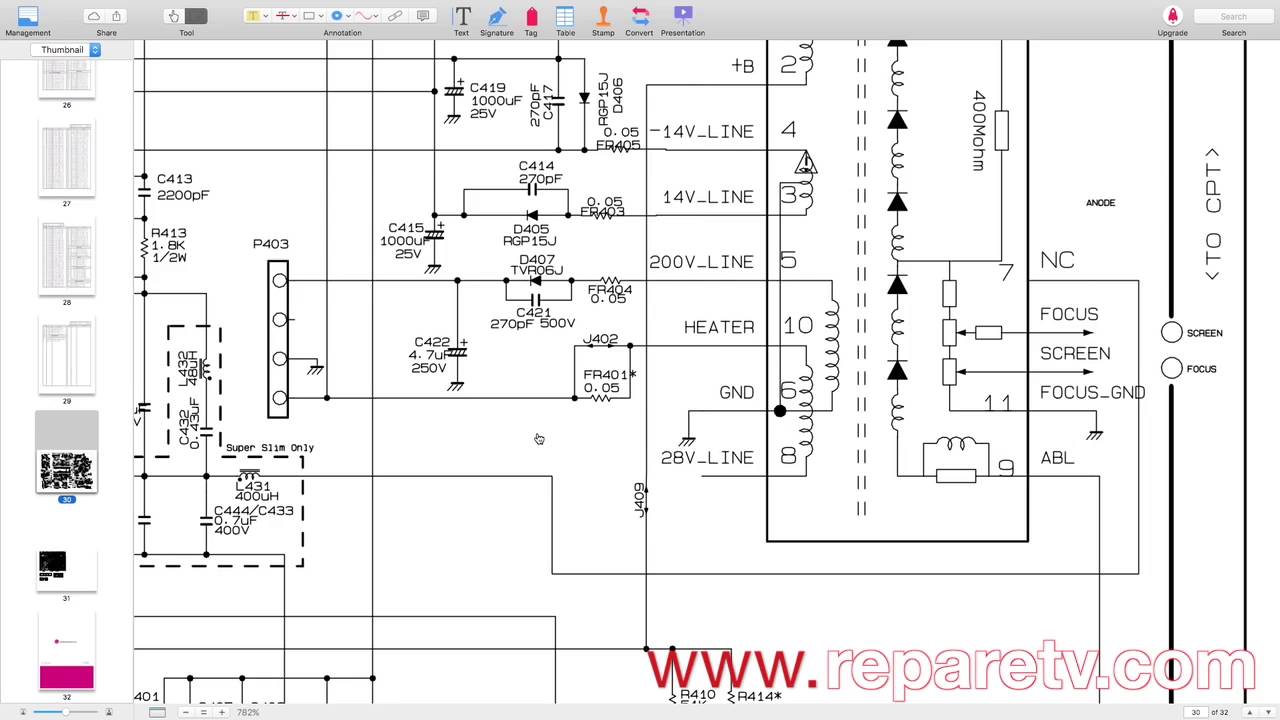The height and width of the screenshot is (720, 1280).
Task: Click the toolbar Search field
Action: [x=1234, y=16]
